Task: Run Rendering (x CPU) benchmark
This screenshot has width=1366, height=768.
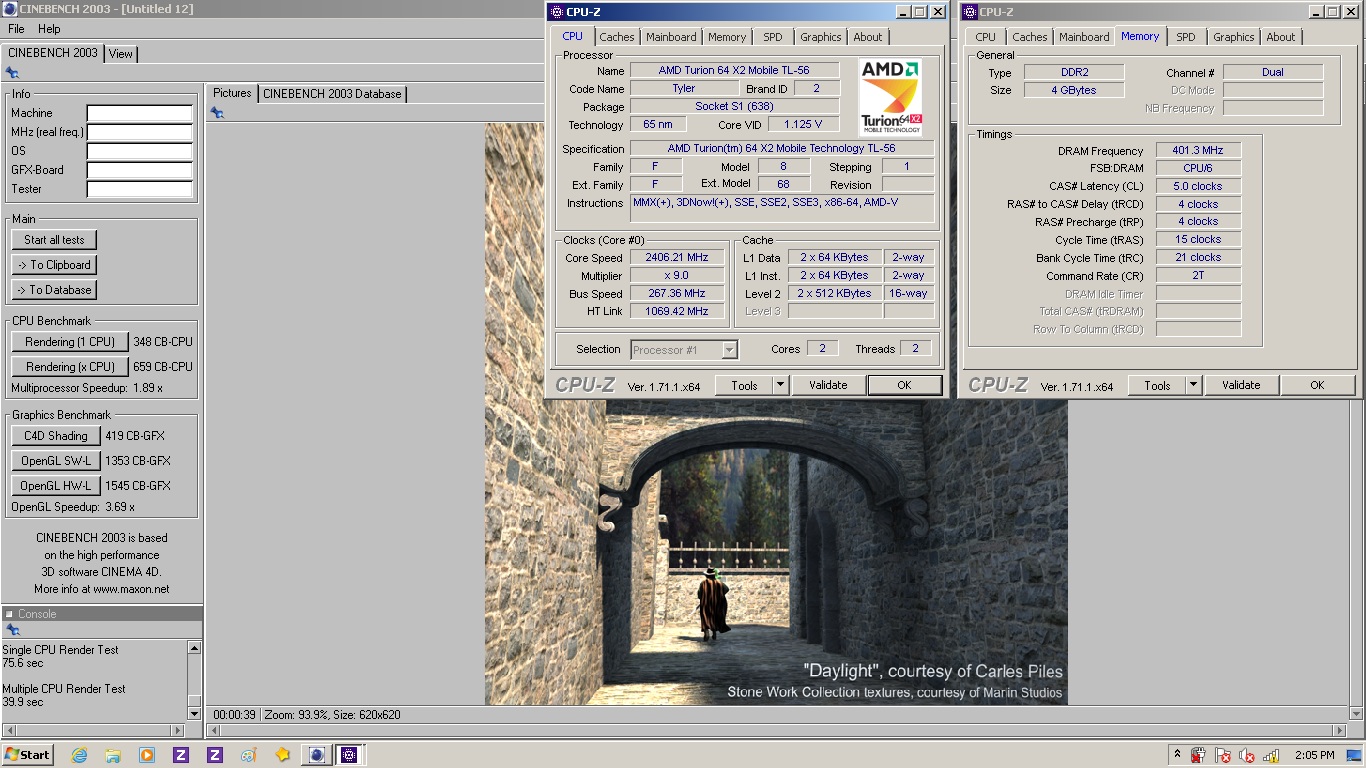Action: [x=70, y=367]
